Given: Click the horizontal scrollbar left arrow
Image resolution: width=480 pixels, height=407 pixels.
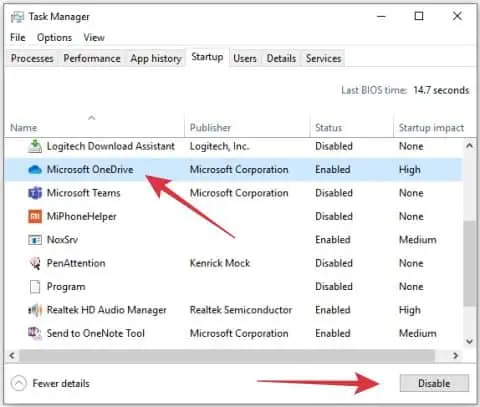Looking at the screenshot, I should pos(12,355).
